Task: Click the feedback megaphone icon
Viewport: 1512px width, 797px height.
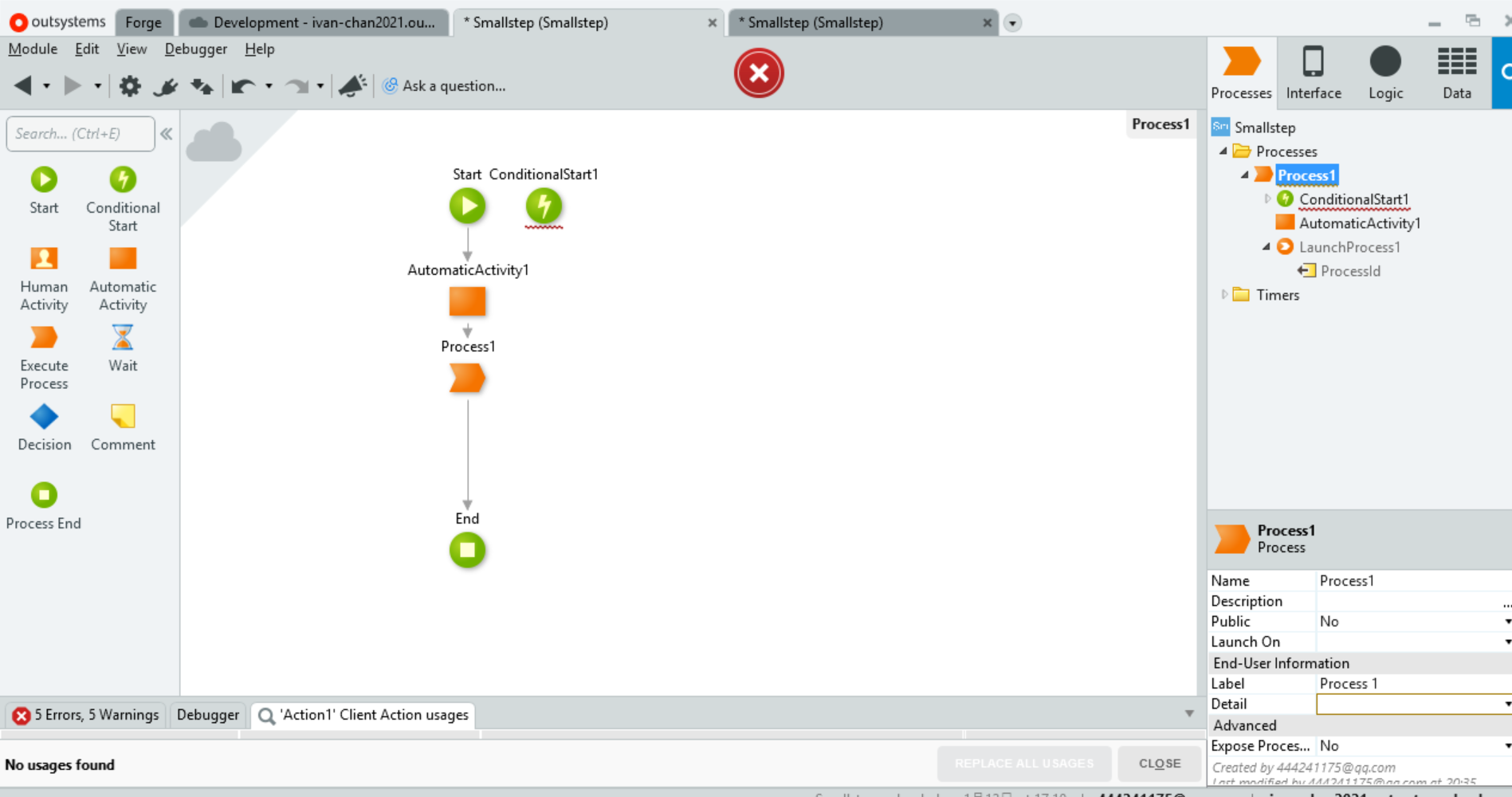Action: click(x=353, y=85)
